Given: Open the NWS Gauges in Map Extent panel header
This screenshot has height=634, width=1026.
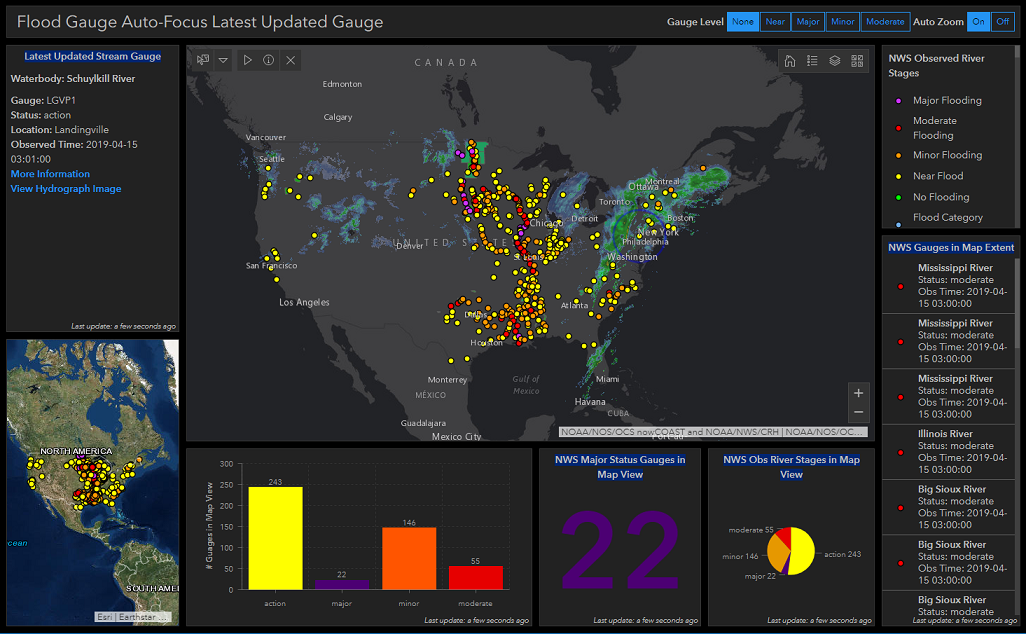Looking at the screenshot, I should tap(949, 247).
